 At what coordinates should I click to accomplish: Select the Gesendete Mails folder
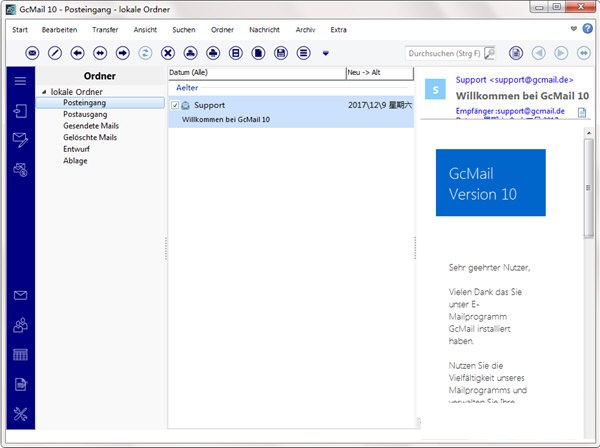point(91,126)
